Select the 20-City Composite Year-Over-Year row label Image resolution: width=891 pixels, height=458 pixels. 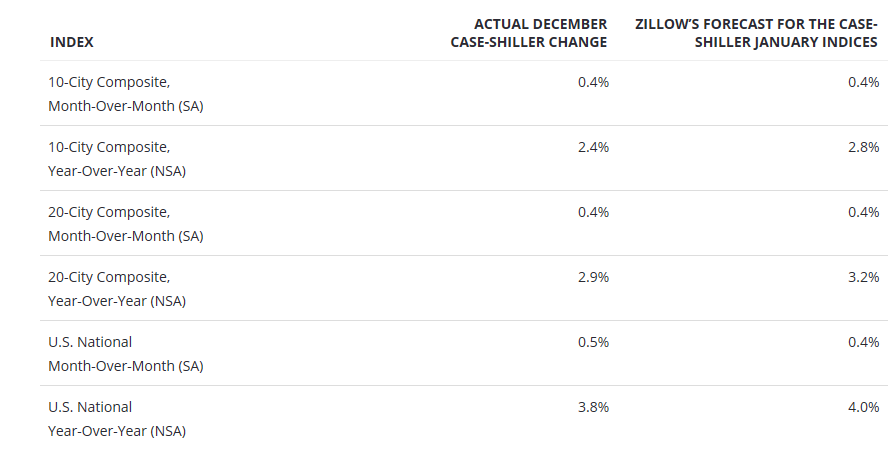[x=117, y=288]
